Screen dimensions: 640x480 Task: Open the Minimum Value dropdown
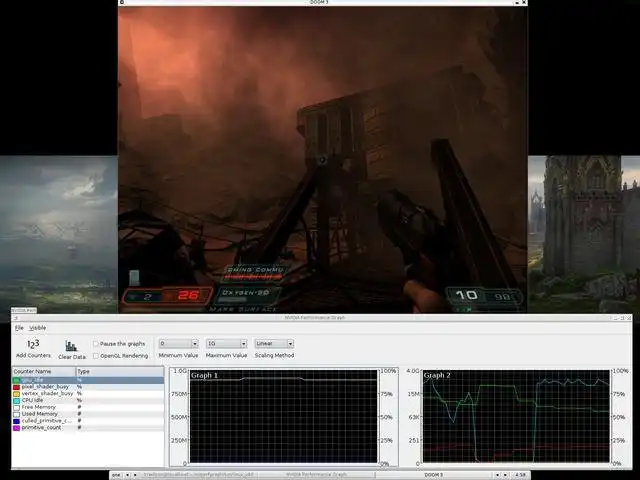[178, 344]
